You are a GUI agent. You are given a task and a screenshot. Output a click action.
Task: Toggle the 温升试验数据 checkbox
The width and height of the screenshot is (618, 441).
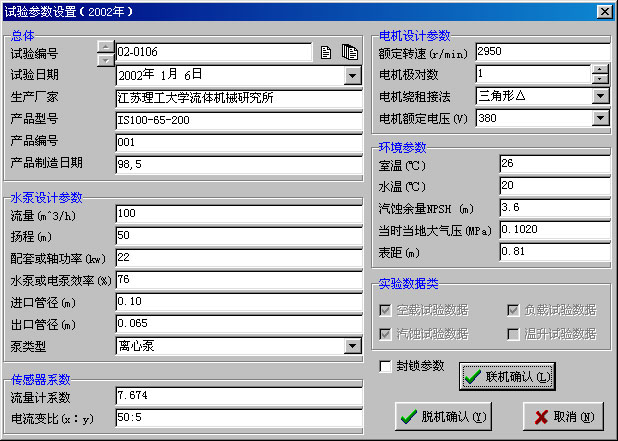pos(513,334)
